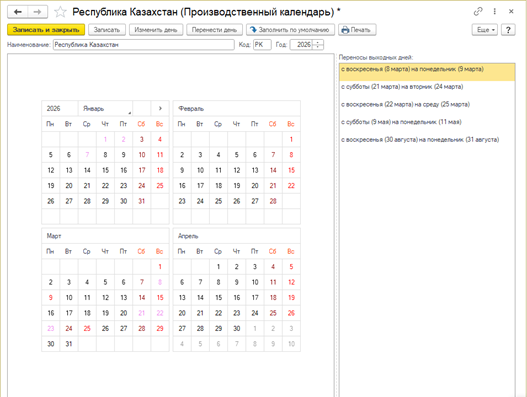Select April 20 in the calendar
The image size is (527, 397).
point(182,313)
